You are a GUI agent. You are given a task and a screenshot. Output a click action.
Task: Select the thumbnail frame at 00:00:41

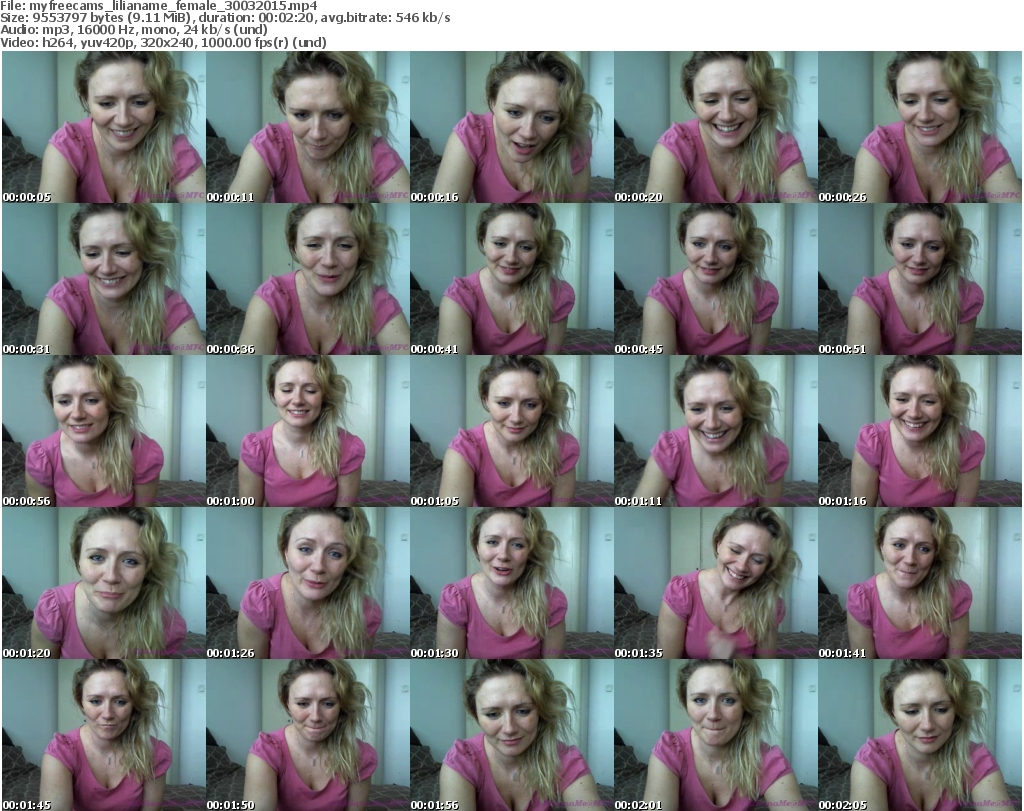pyautogui.click(x=511, y=279)
